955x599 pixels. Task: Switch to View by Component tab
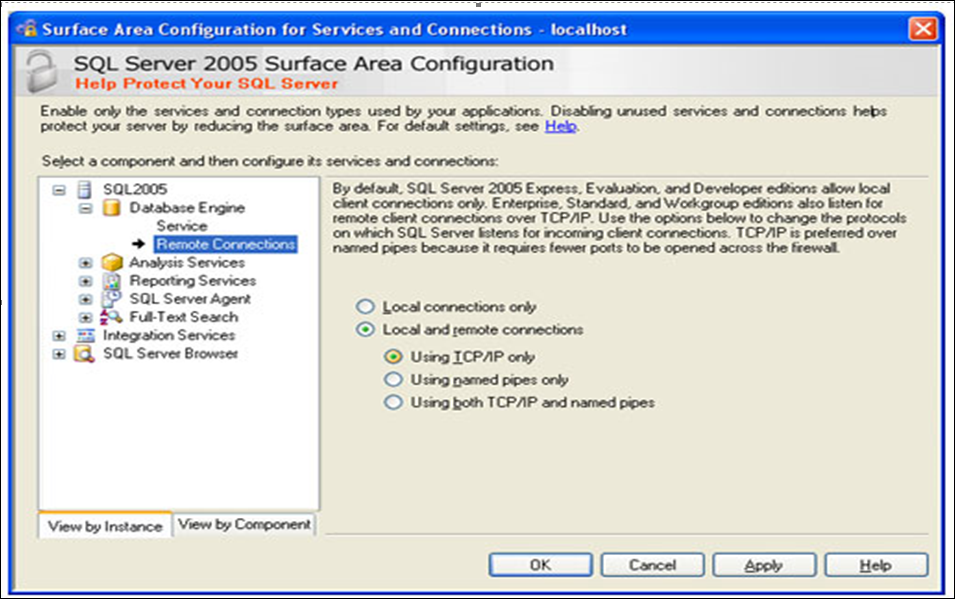point(244,525)
